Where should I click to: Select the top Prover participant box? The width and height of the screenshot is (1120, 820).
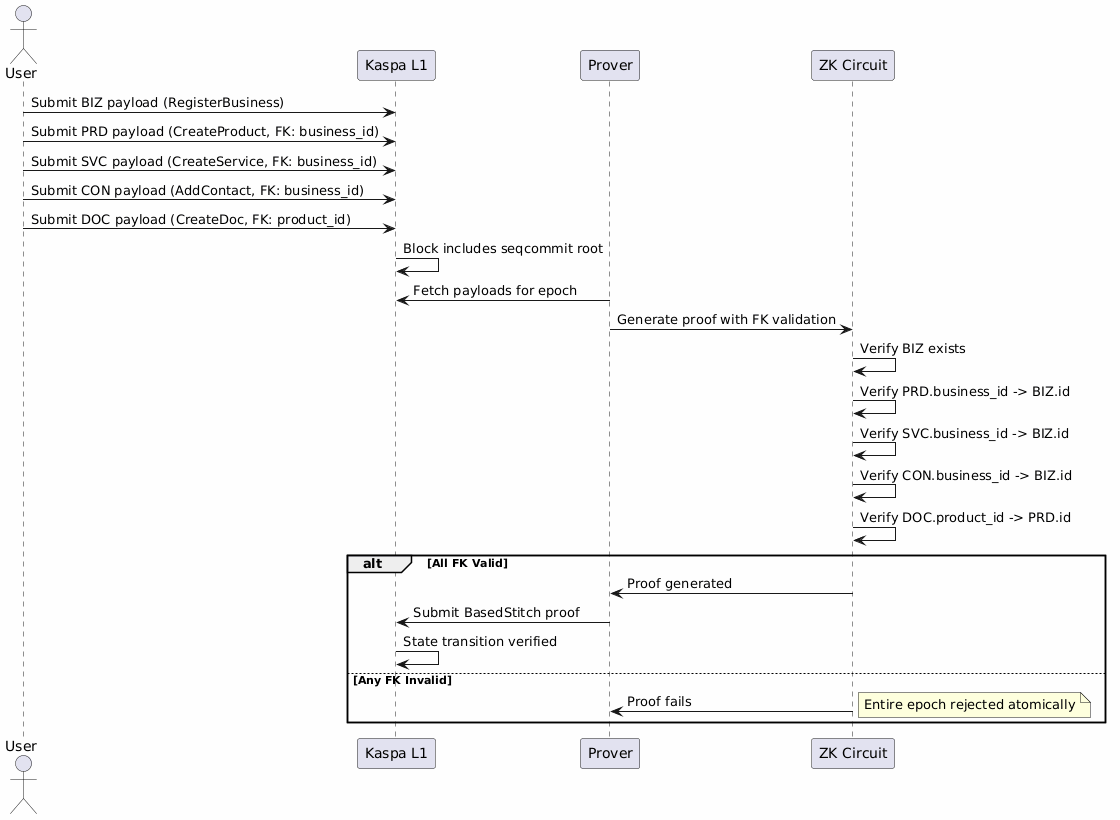click(x=609, y=66)
